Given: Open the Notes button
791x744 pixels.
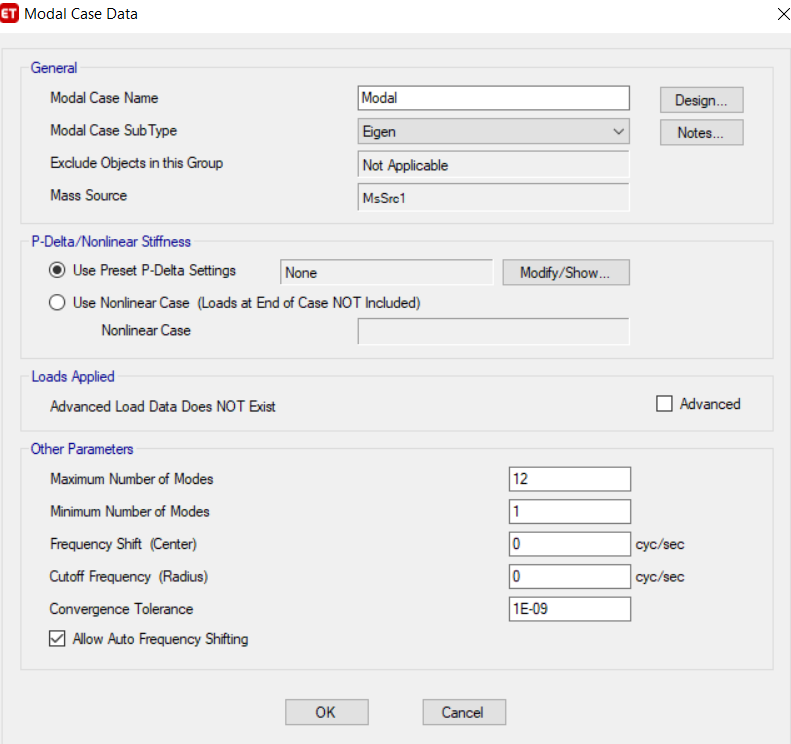Looking at the screenshot, I should (x=701, y=133).
